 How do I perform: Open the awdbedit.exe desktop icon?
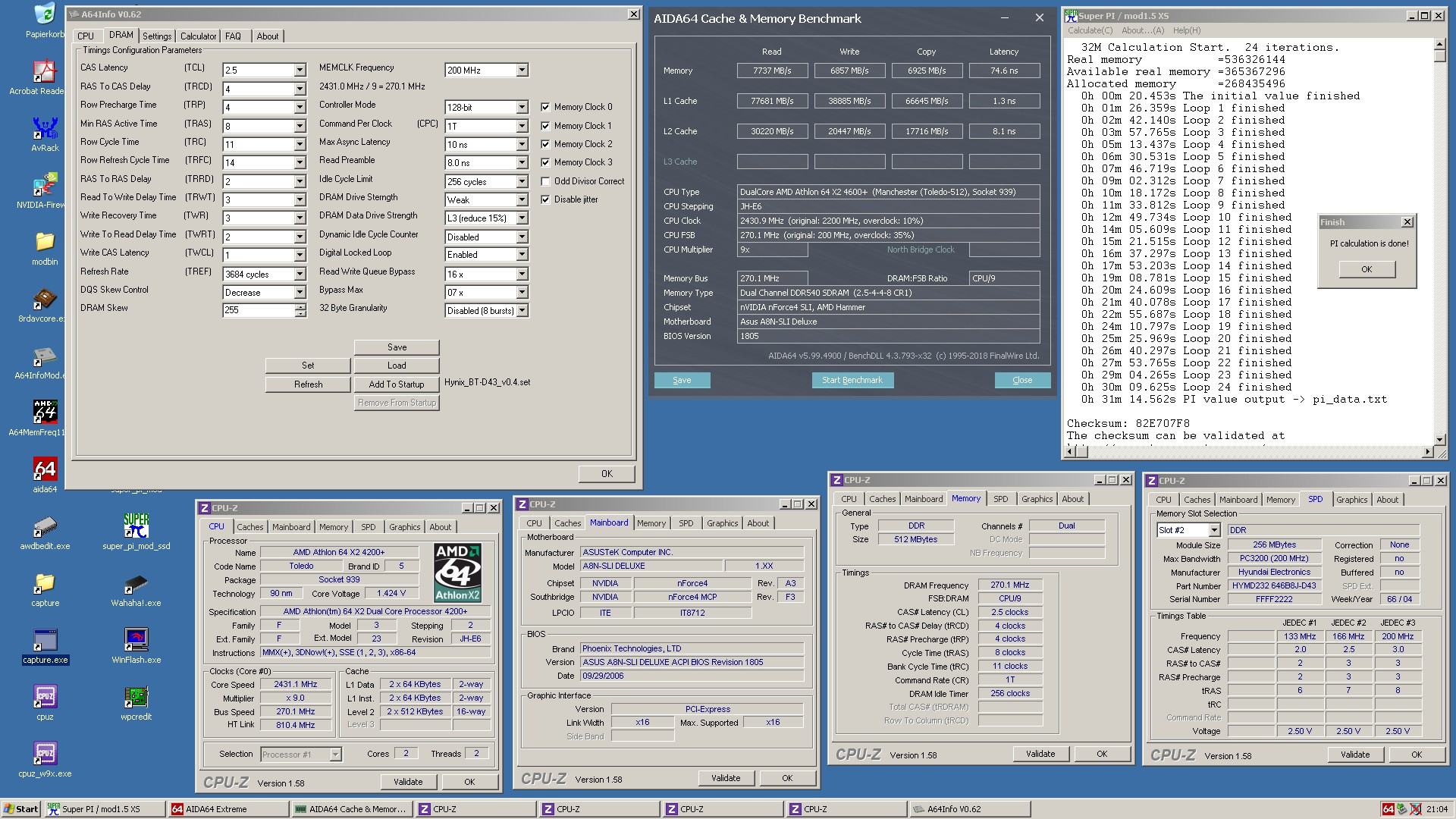(x=45, y=527)
